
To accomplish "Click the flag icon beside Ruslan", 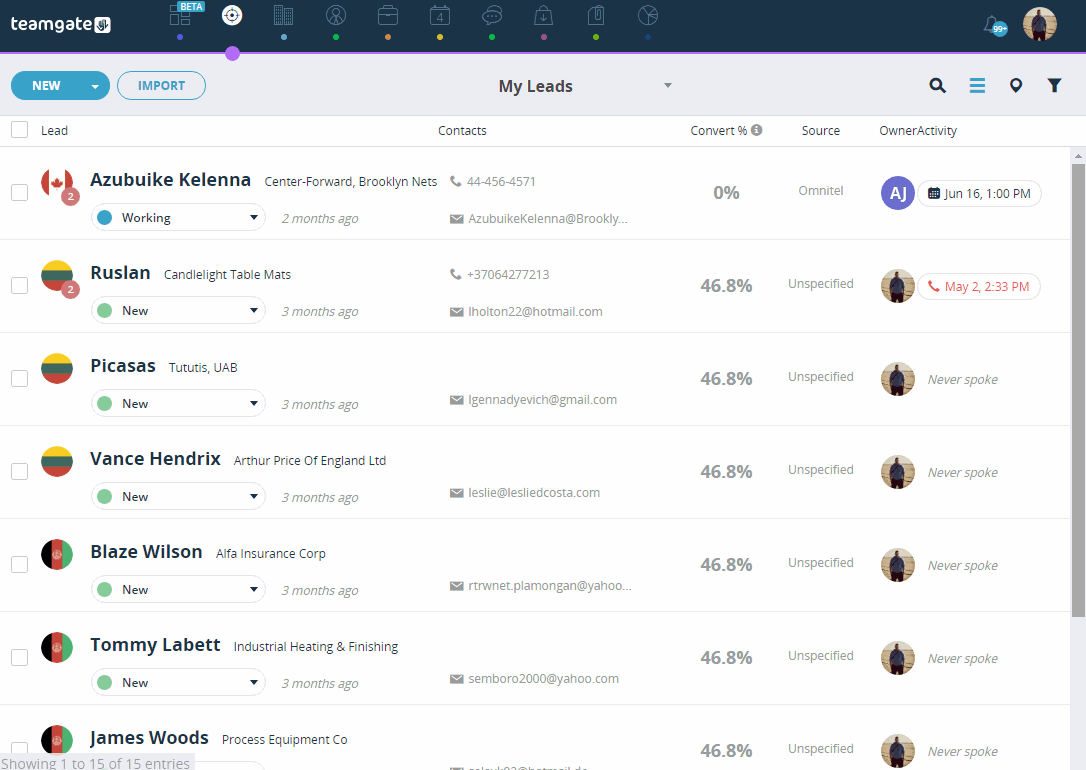I will [x=57, y=276].
